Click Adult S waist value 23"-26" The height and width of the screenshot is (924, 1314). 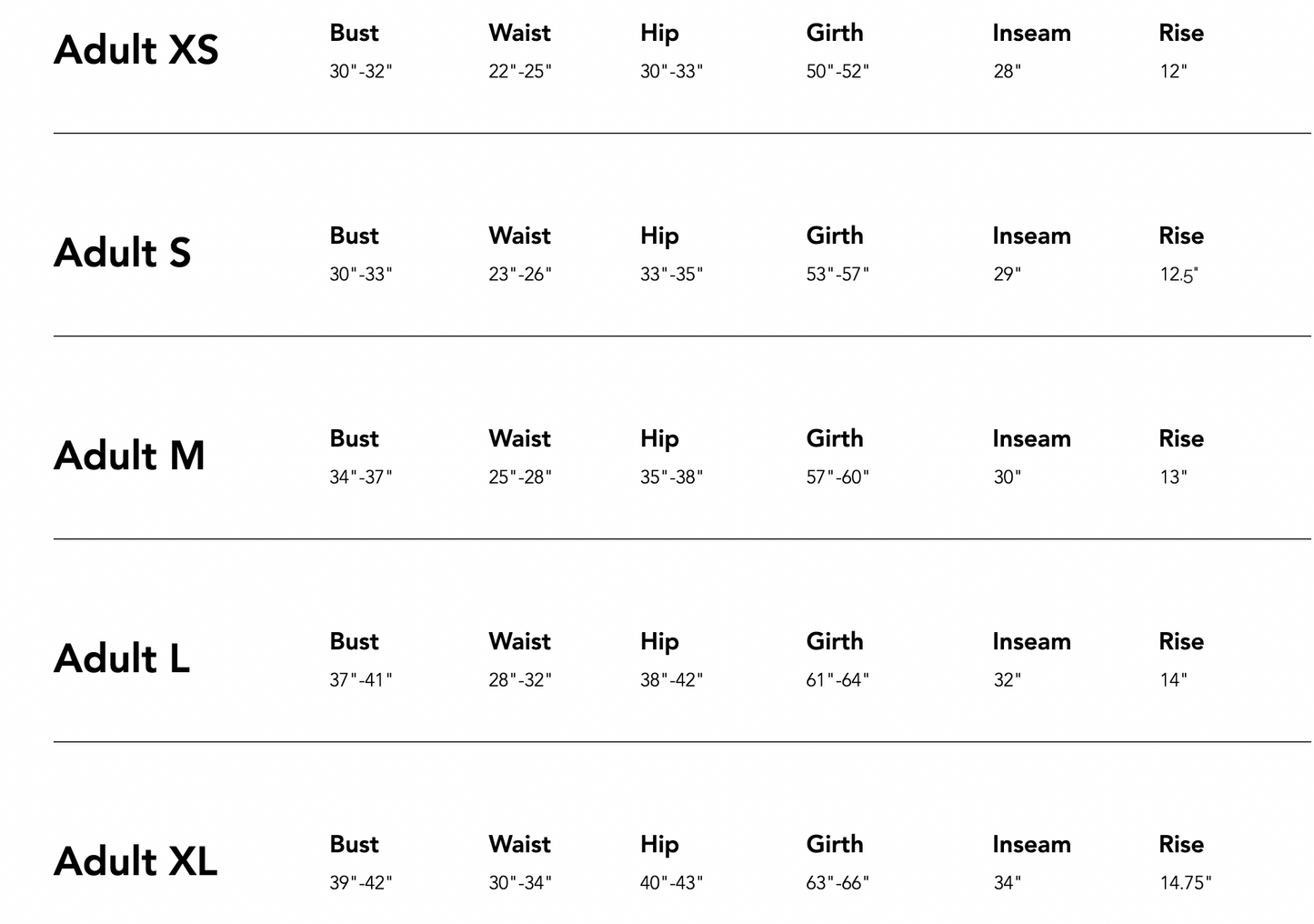point(520,275)
